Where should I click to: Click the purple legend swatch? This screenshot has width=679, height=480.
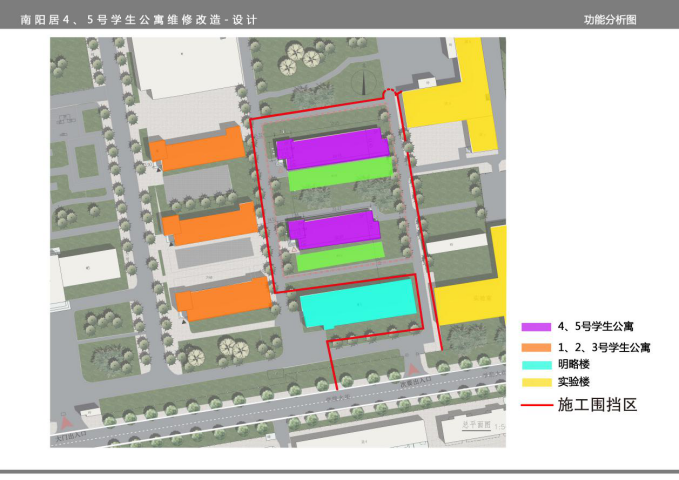[x=537, y=326]
